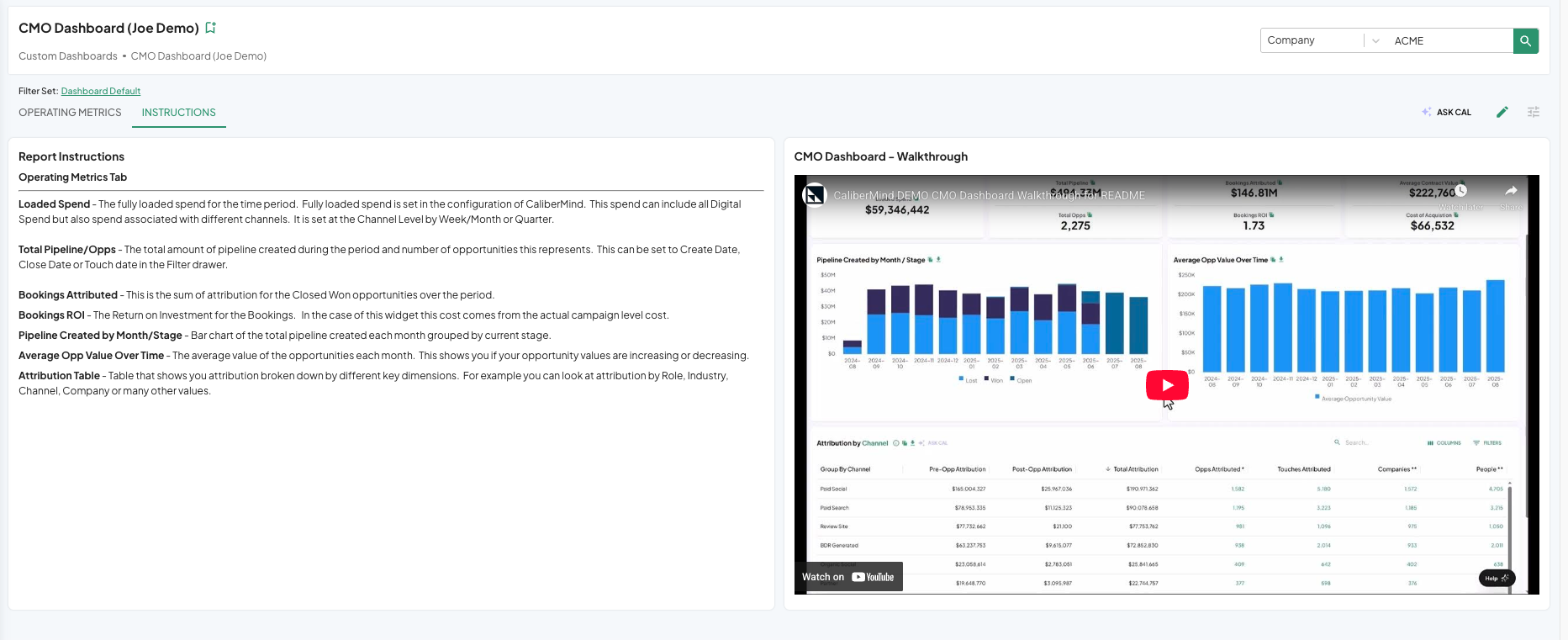Click the 'Pipeline Created by Month/Stage' term
Image resolution: width=1568 pixels, height=640 pixels.
(100, 336)
